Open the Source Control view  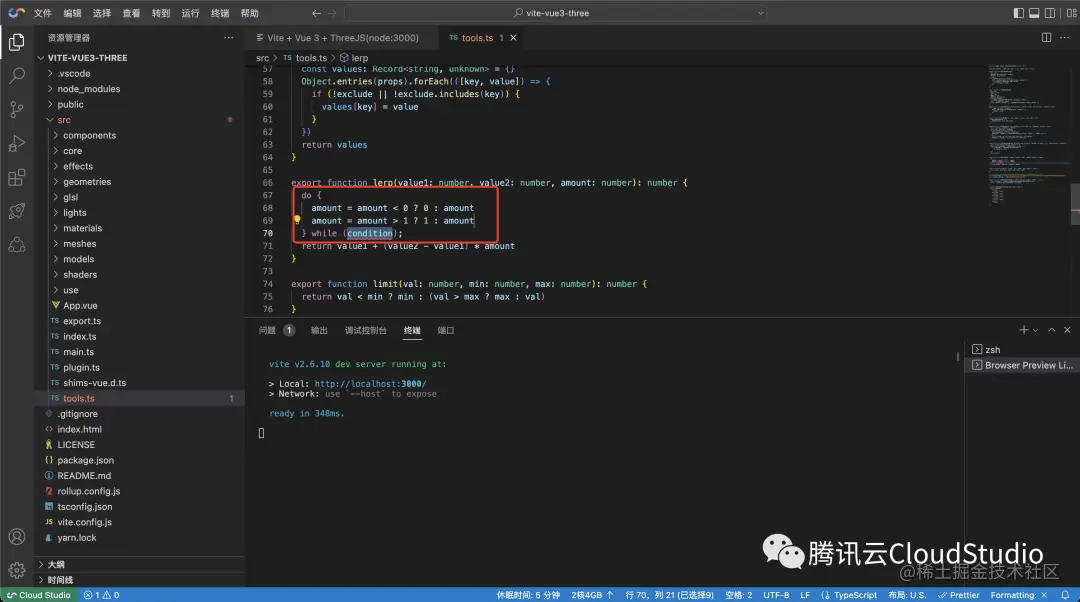point(17,110)
